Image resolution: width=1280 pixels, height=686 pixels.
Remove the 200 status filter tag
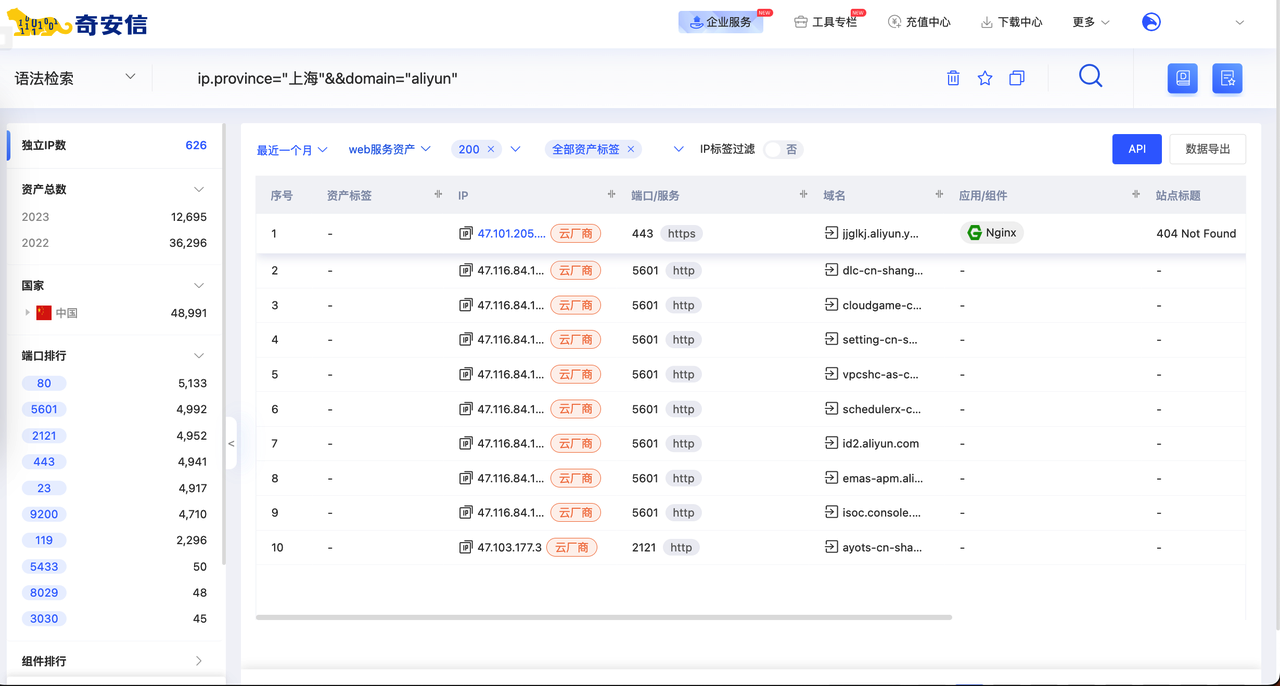pos(491,149)
